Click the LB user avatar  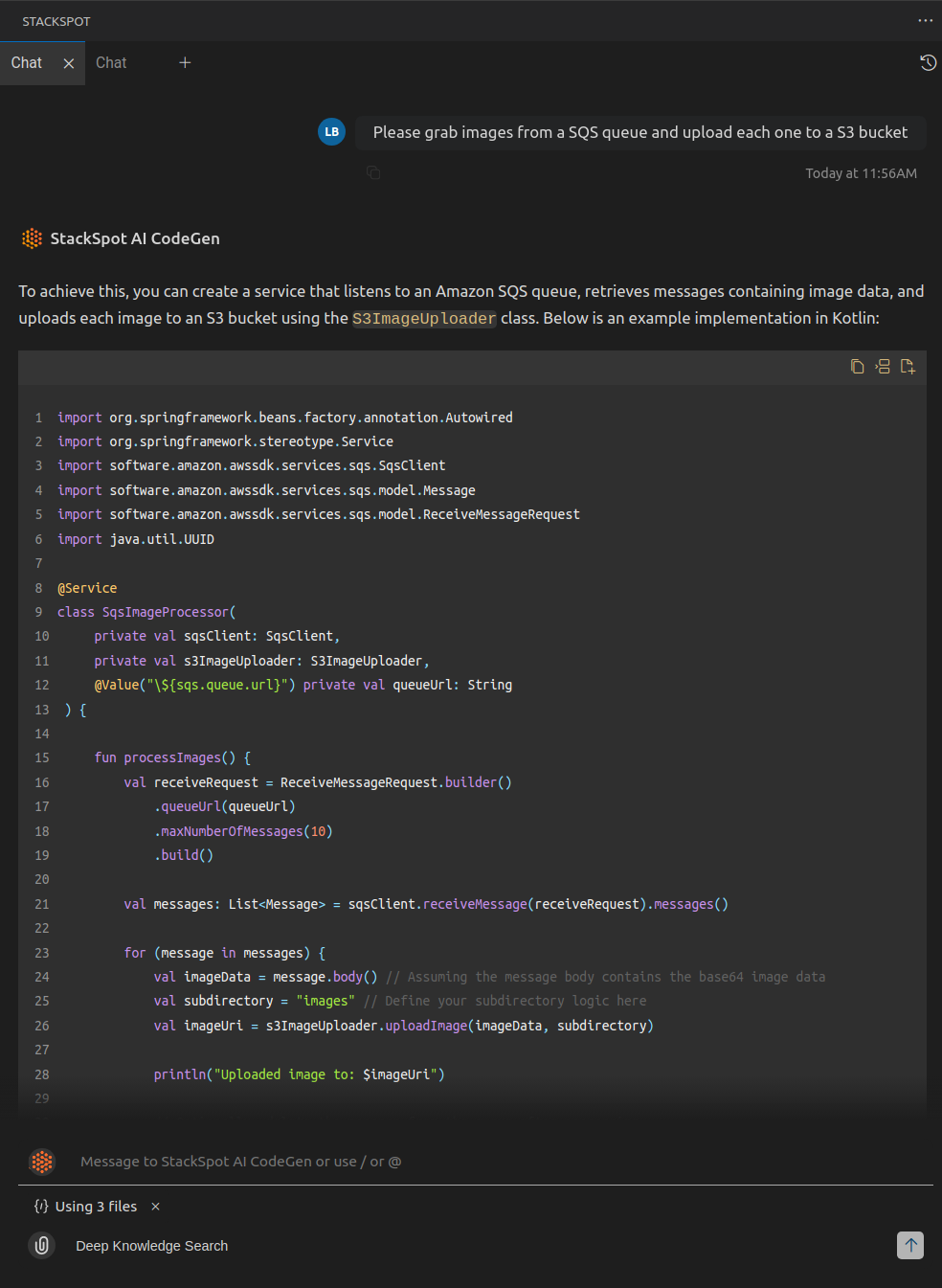pos(331,132)
